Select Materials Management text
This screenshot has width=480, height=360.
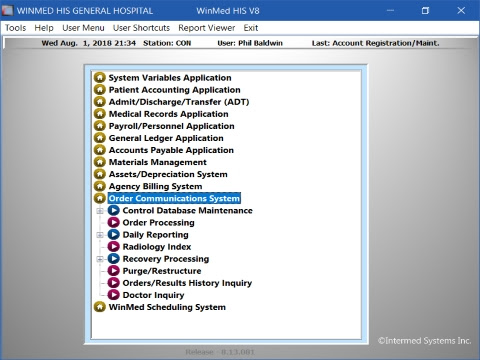pos(158,162)
